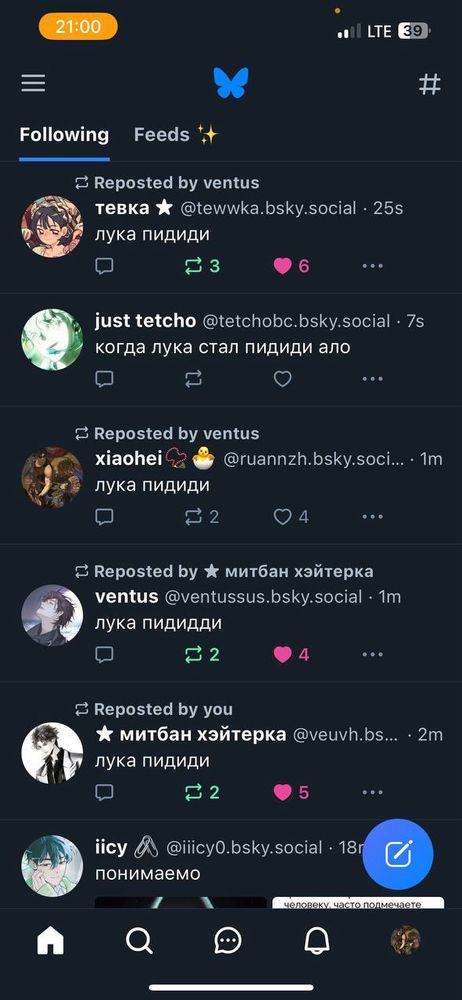Select the Following tab

(x=64, y=135)
